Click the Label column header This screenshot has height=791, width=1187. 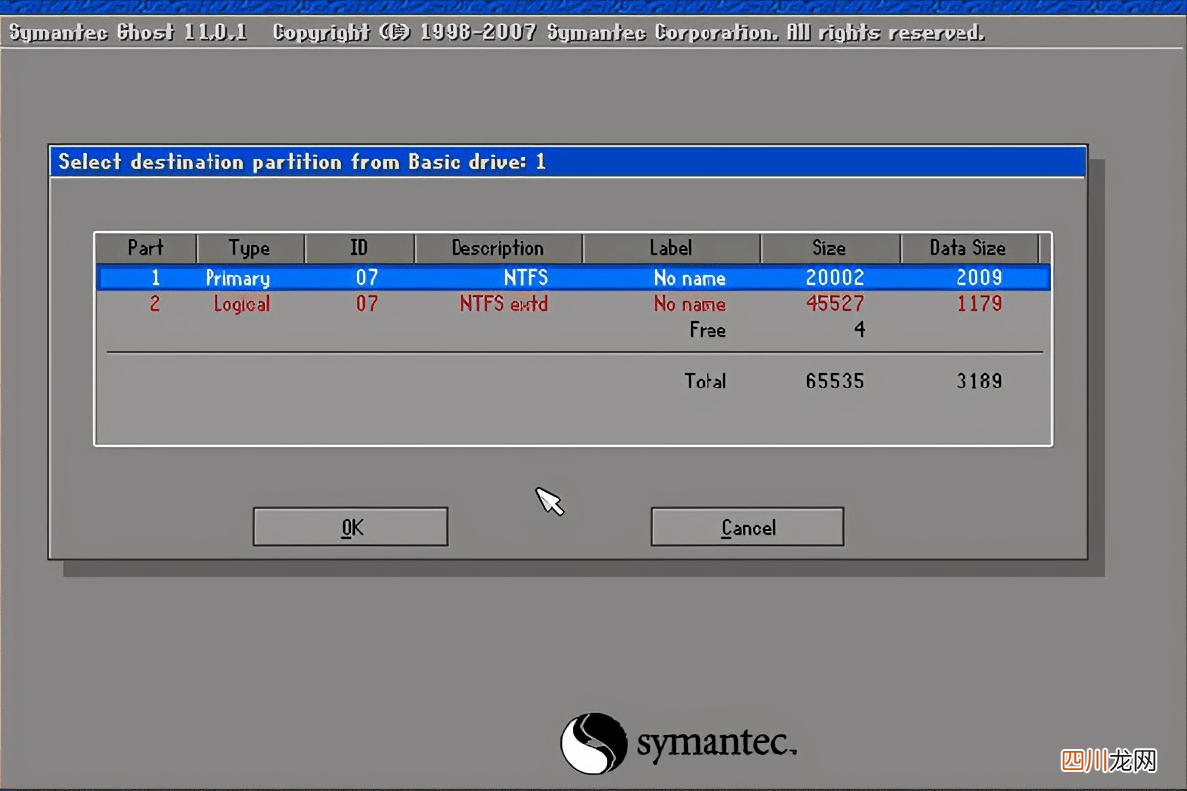(x=671, y=248)
